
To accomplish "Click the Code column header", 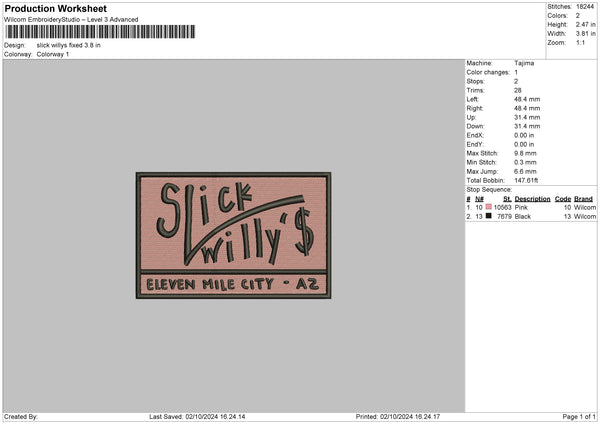I will (562, 199).
